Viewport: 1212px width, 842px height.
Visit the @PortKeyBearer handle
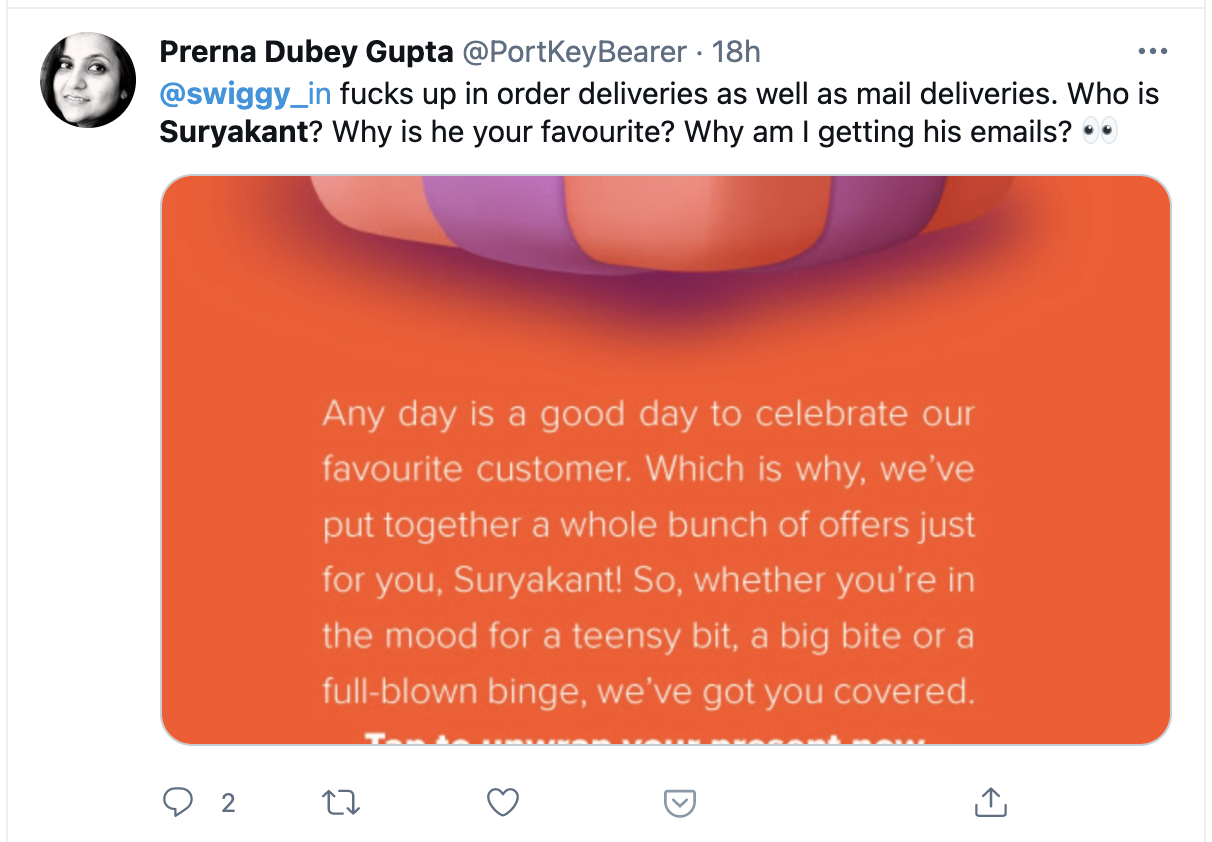574,53
